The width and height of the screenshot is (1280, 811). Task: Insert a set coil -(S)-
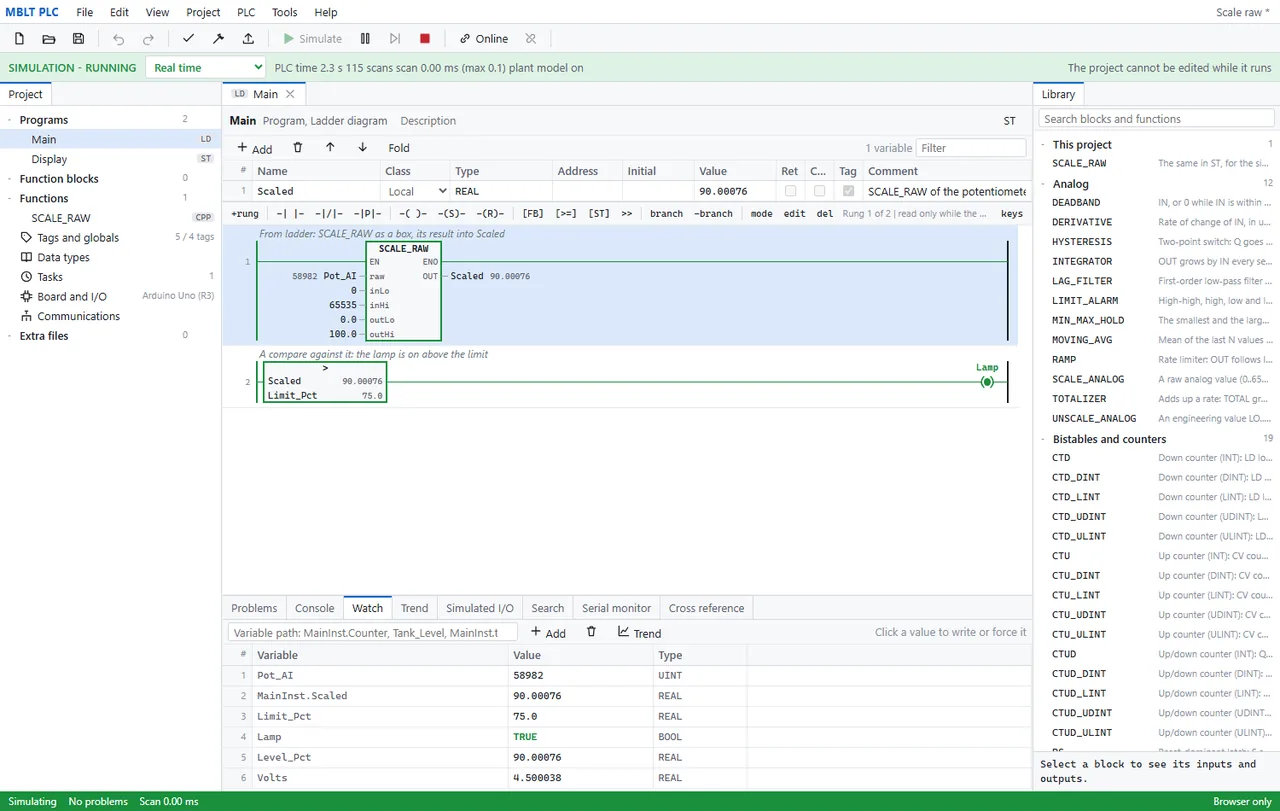point(452,214)
